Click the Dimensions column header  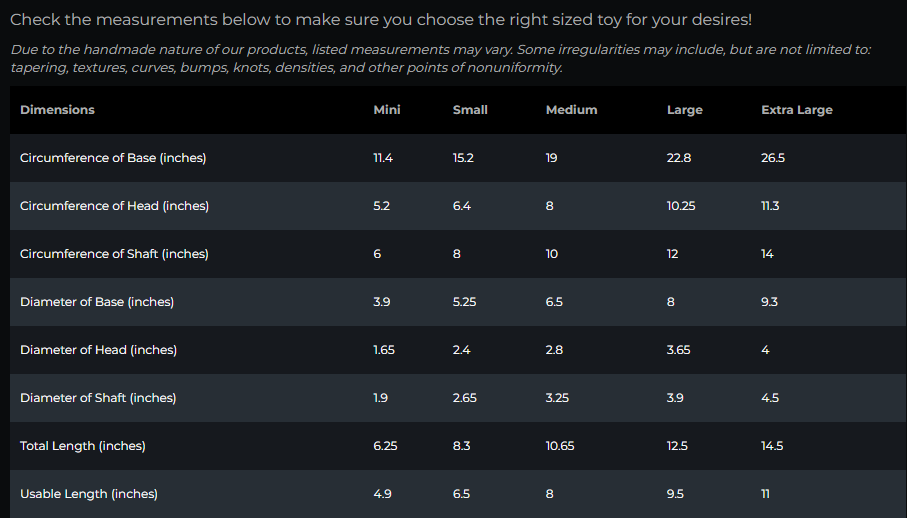57,110
